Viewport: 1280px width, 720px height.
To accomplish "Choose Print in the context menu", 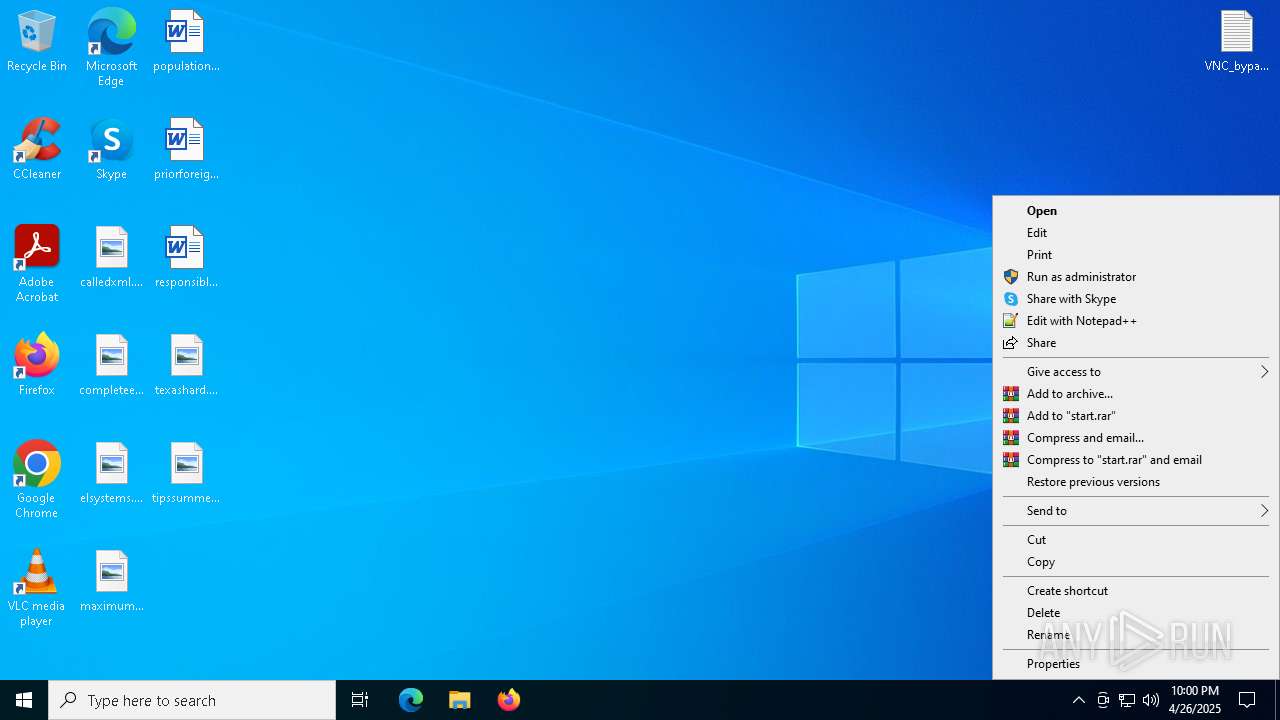I will click(1135, 255).
